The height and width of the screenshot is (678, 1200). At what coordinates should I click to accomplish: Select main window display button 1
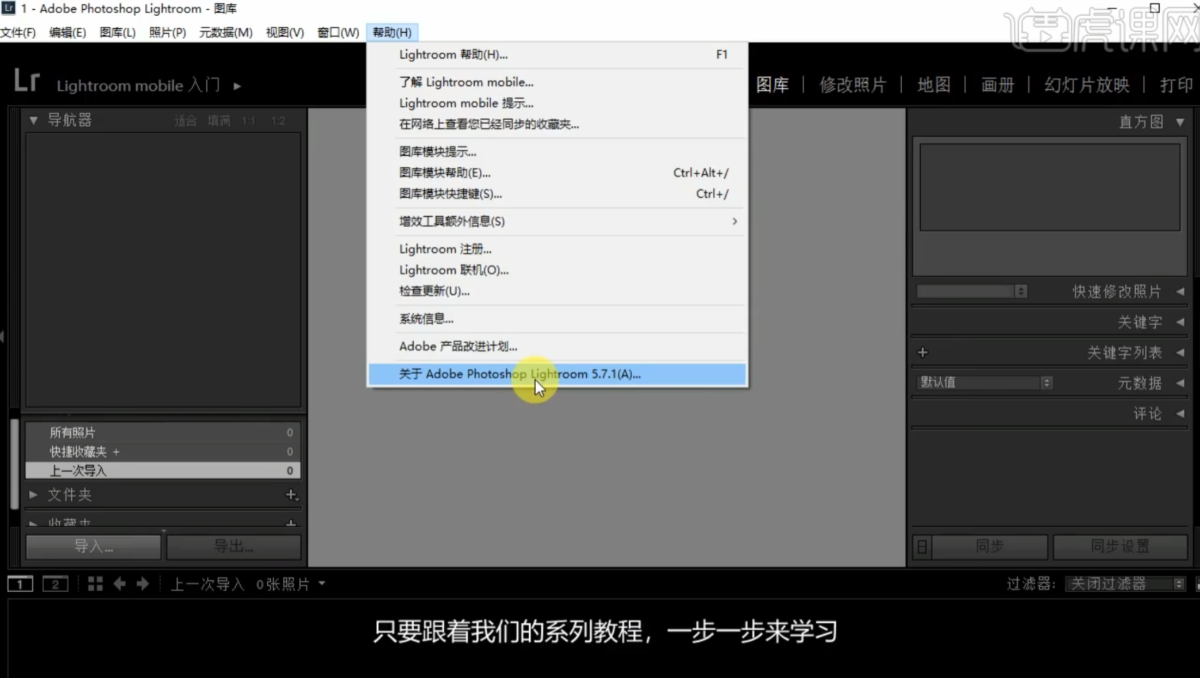click(x=20, y=584)
